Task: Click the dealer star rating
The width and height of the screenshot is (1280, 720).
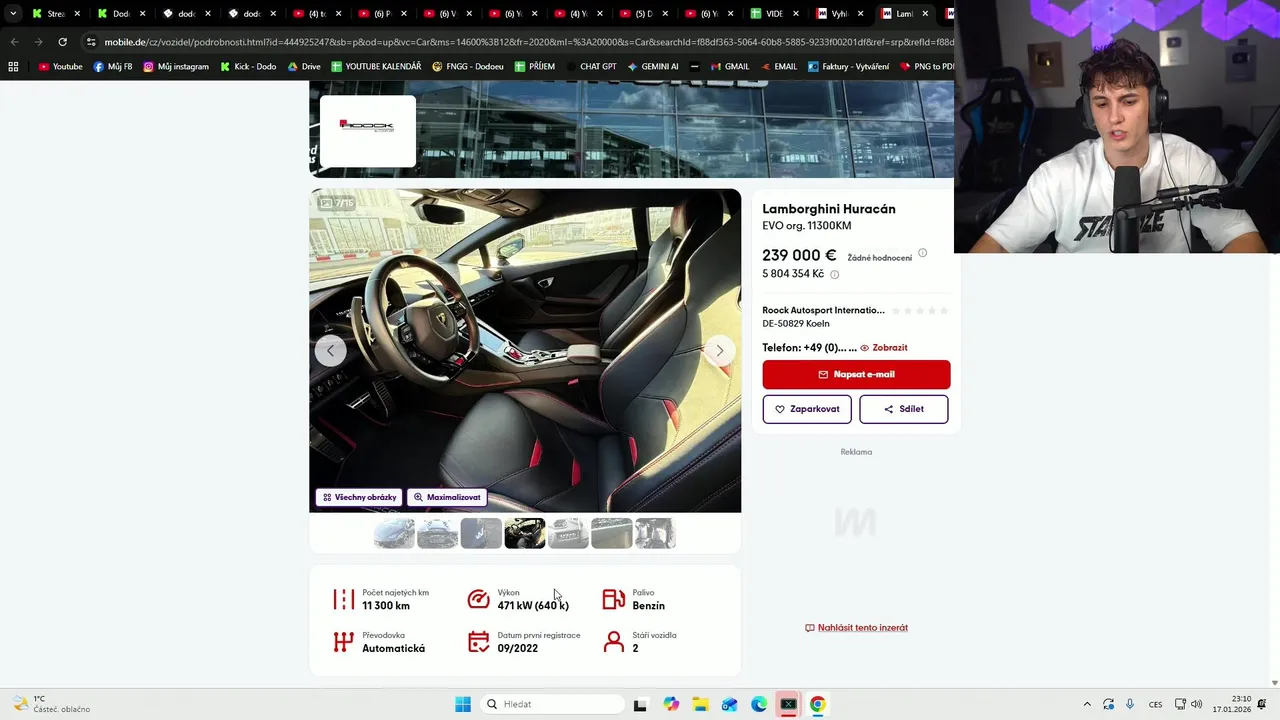Action: coord(919,311)
